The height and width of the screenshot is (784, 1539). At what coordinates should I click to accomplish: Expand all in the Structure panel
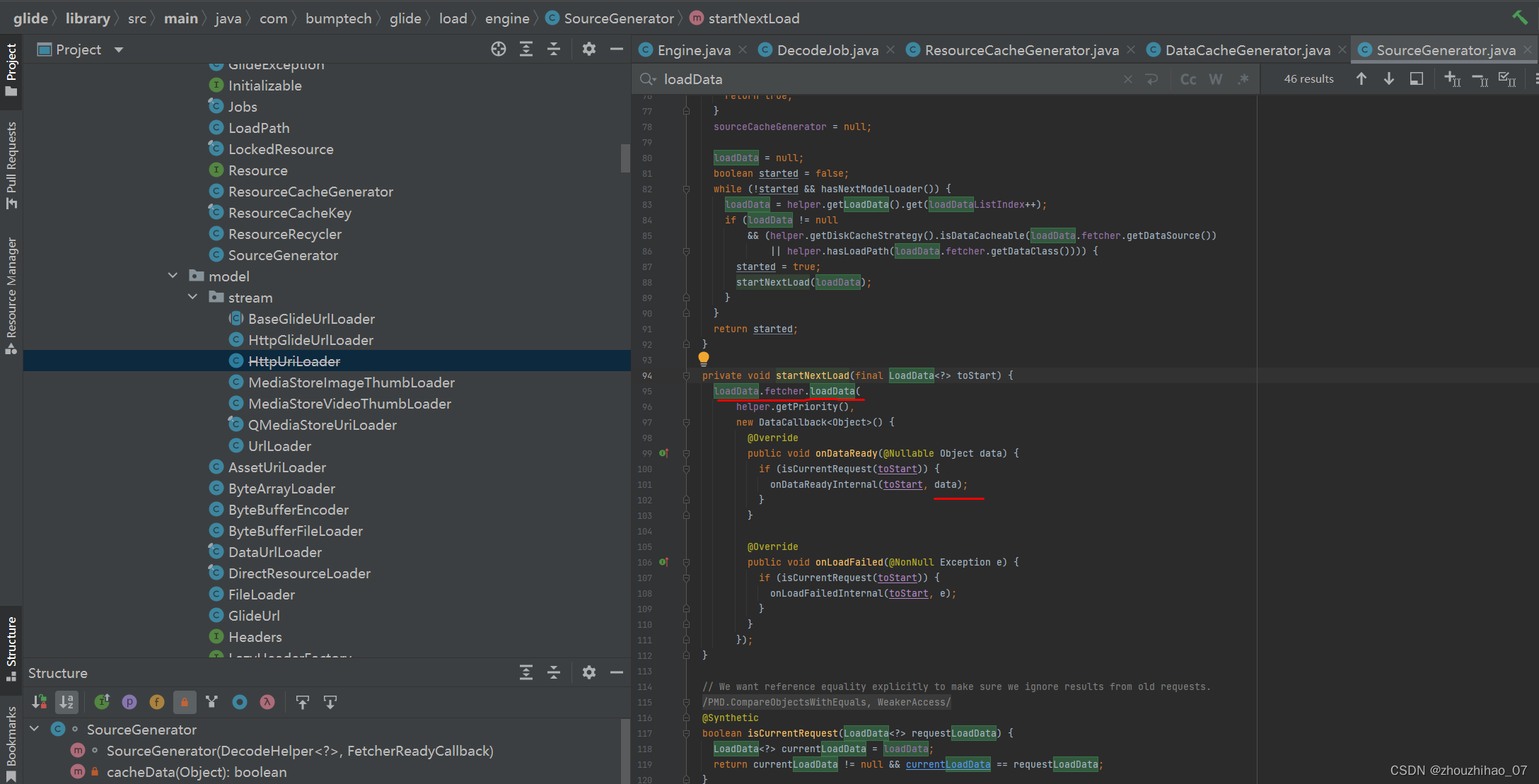click(526, 672)
